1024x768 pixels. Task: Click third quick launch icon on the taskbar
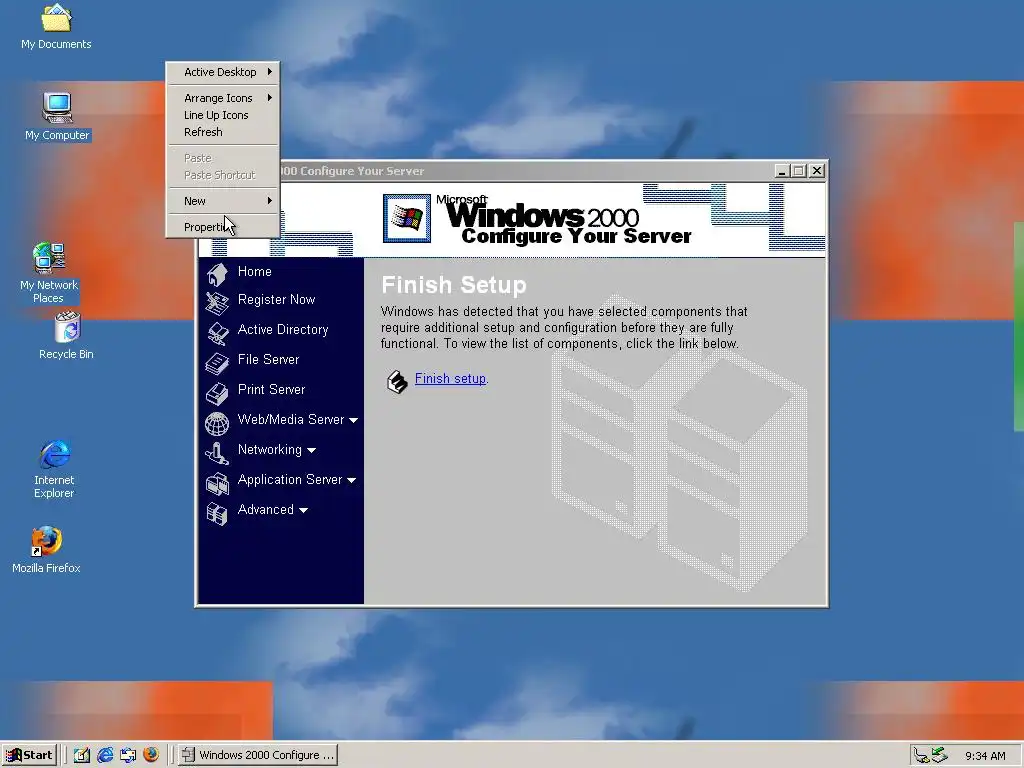[x=128, y=755]
